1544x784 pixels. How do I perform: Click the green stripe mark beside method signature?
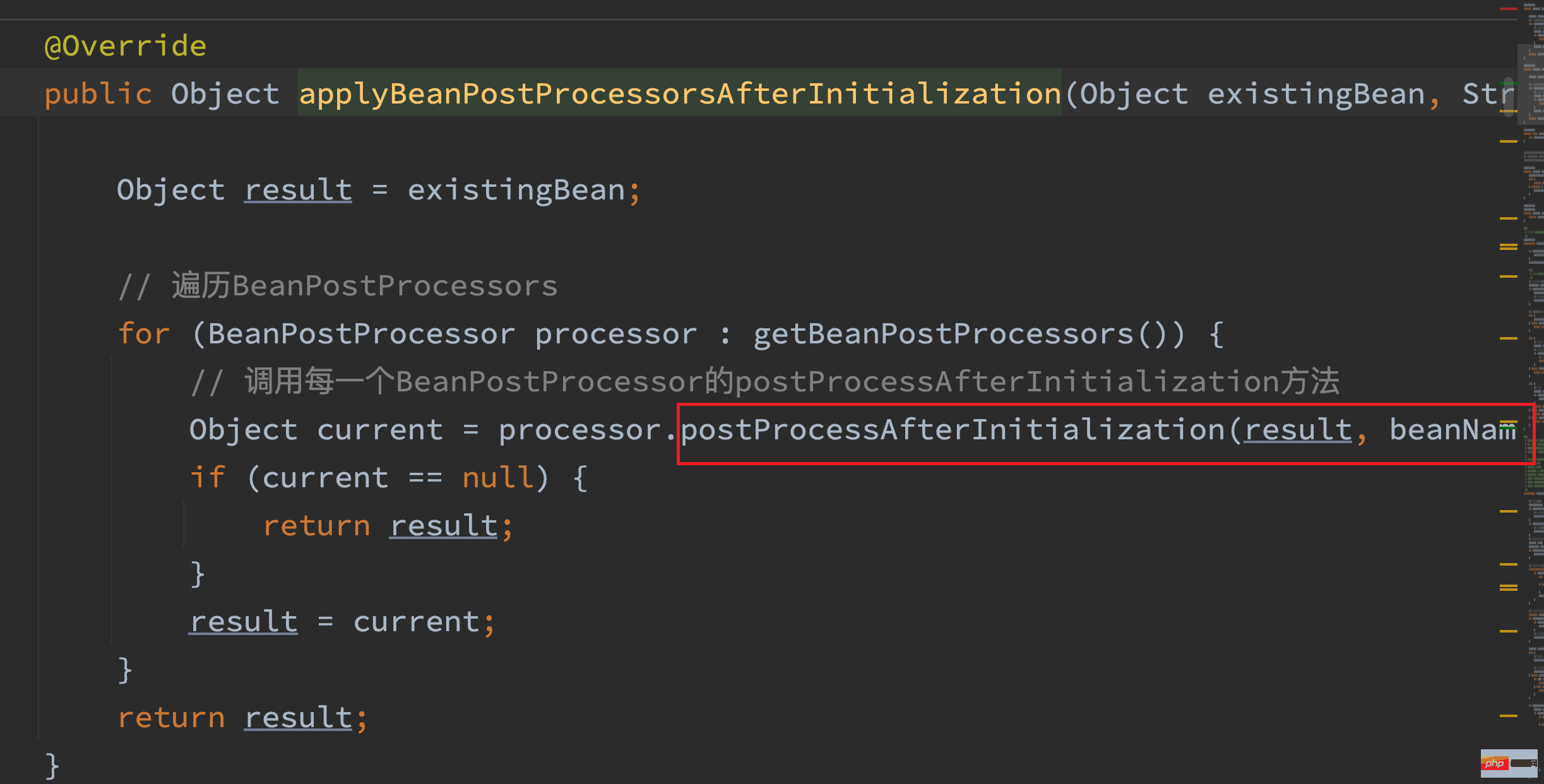1509,83
